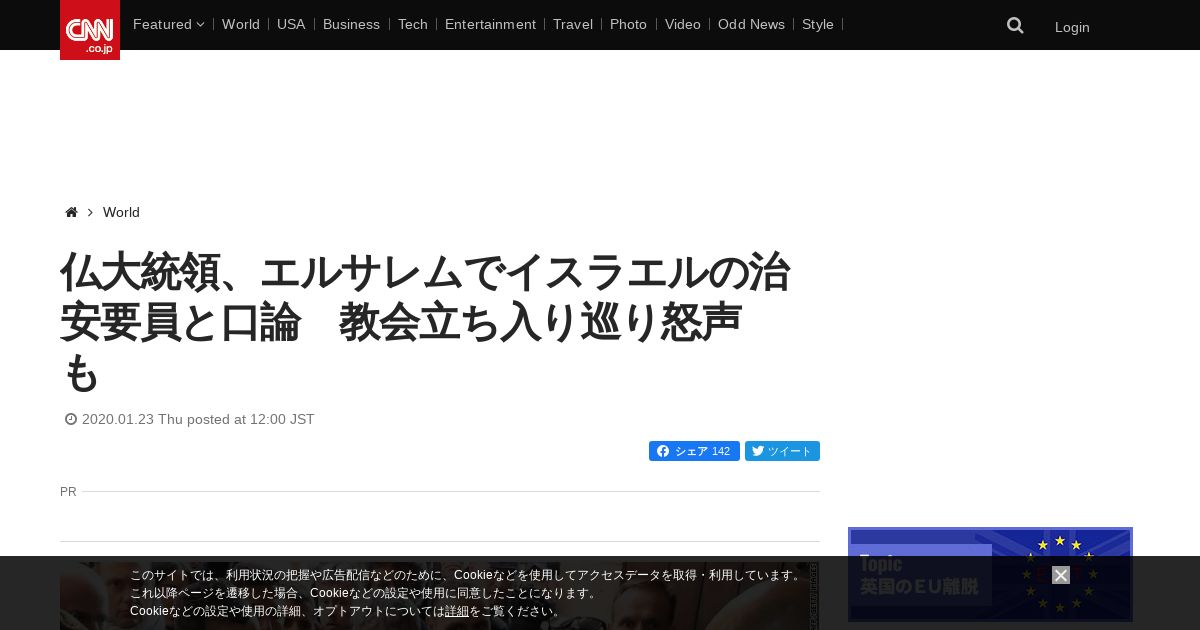Screen dimensions: 1200x630
Task: Share article on Facebook シェア button
Action: coord(694,451)
